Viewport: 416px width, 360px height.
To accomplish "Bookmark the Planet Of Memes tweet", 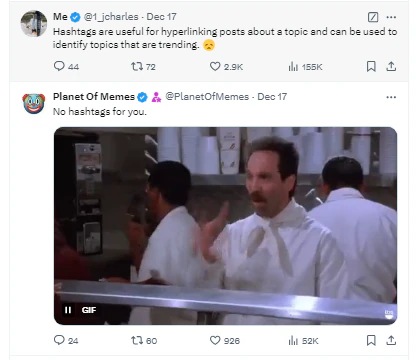I will (371, 340).
